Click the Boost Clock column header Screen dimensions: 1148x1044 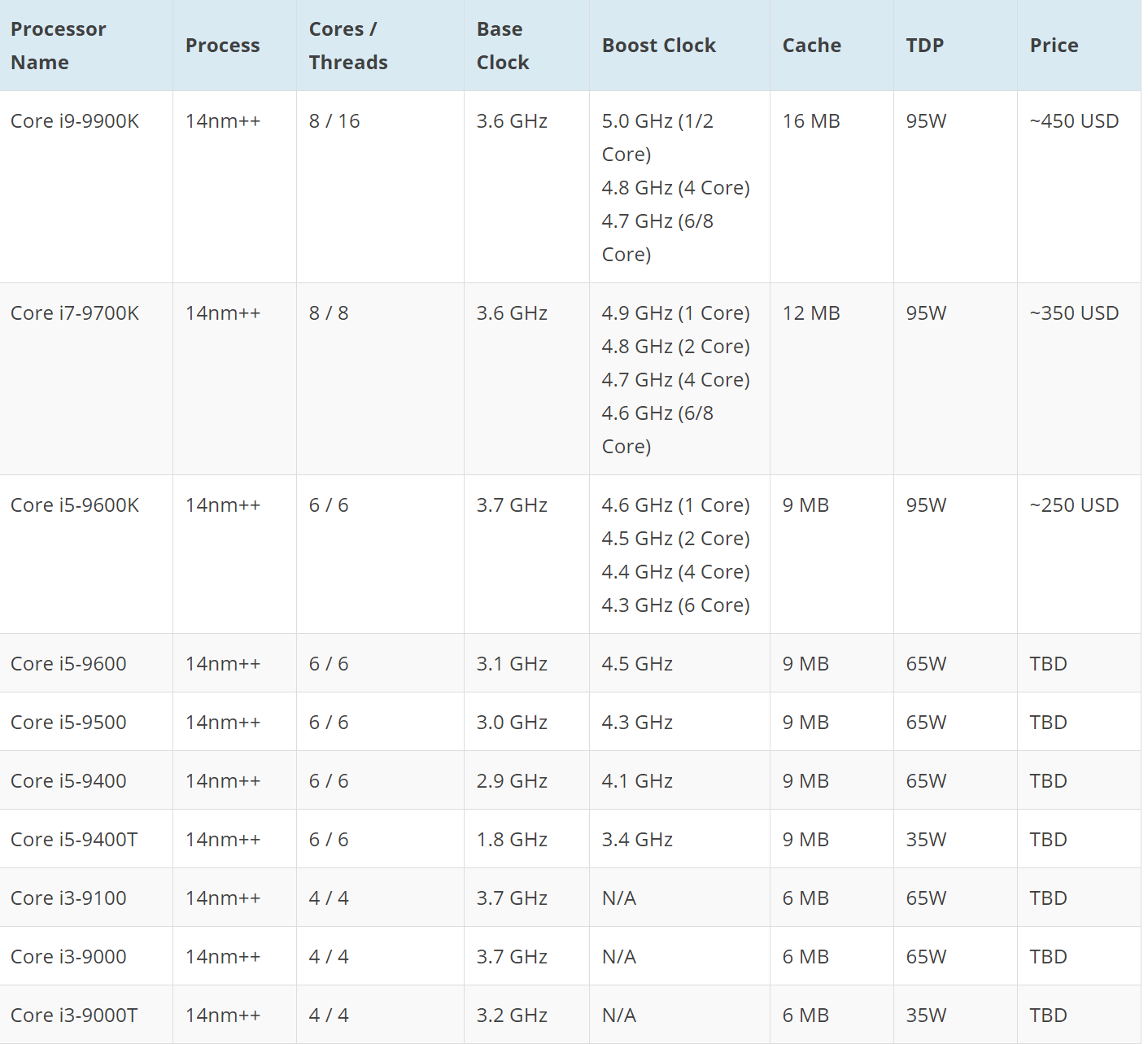658,46
